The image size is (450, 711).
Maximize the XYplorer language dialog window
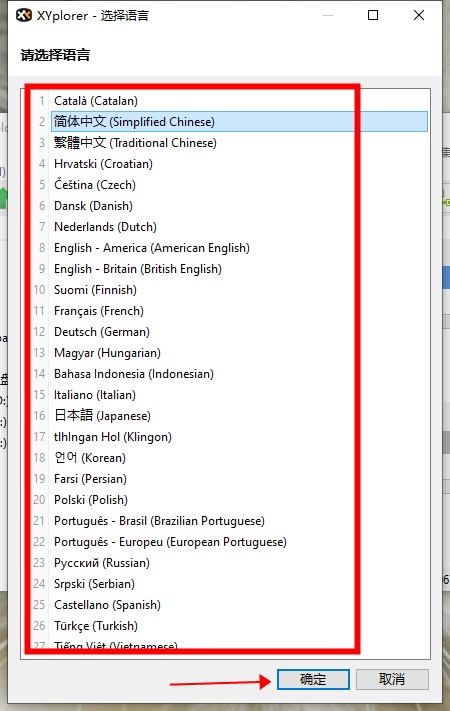click(373, 15)
